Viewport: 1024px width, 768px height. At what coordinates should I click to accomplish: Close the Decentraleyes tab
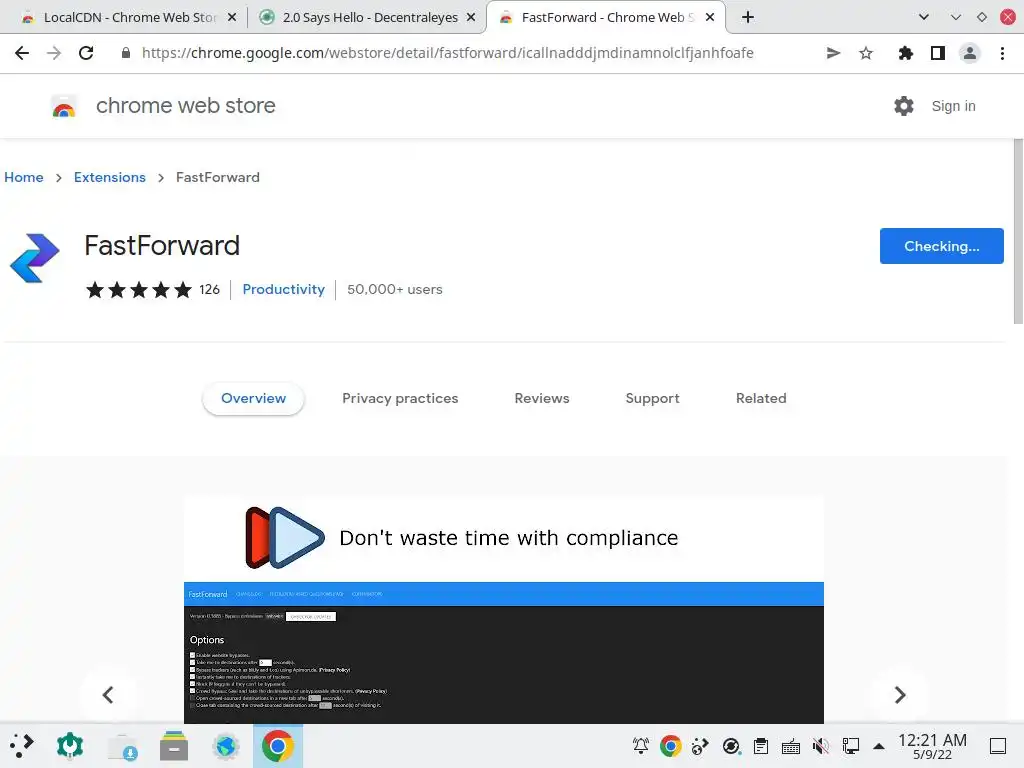pos(471,18)
